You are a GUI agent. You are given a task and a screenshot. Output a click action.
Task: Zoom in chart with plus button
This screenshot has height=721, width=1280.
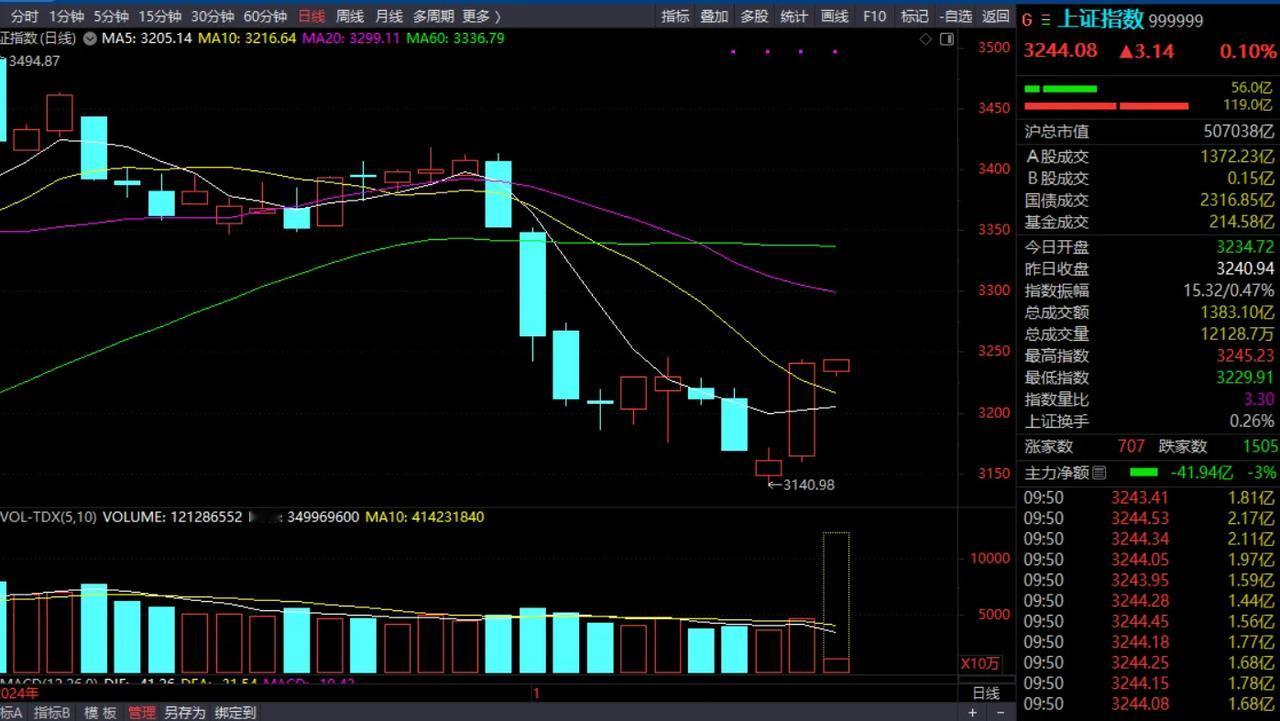pyautogui.click(x=971, y=712)
